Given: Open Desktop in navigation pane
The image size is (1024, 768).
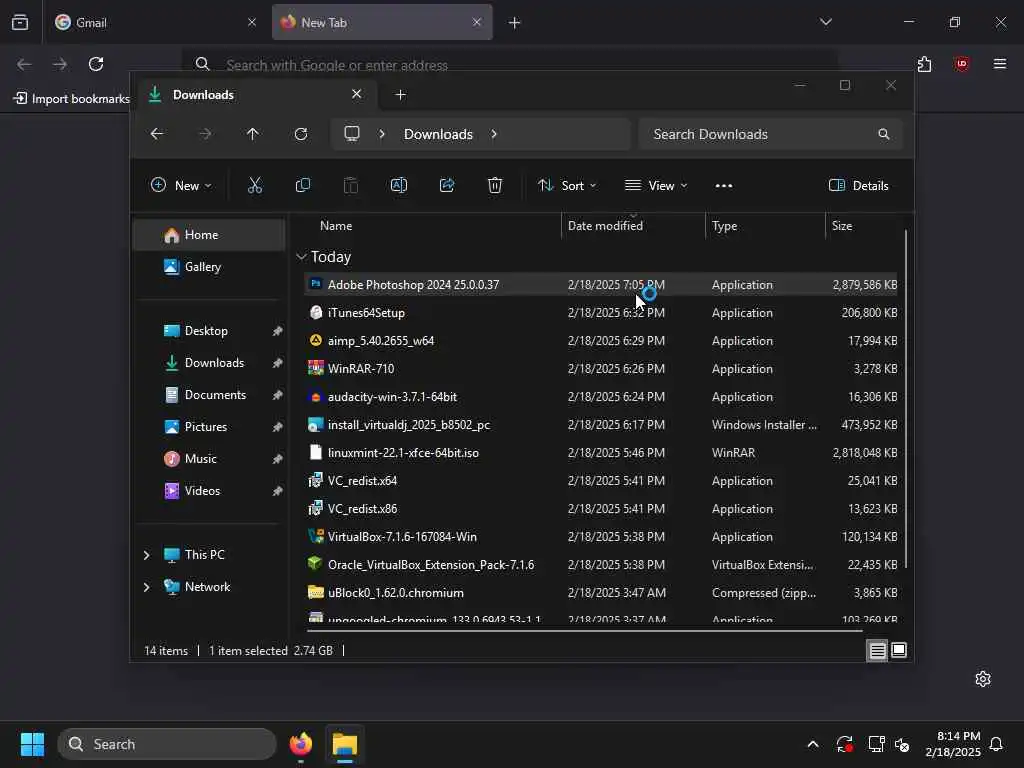Looking at the screenshot, I should [209, 331].
